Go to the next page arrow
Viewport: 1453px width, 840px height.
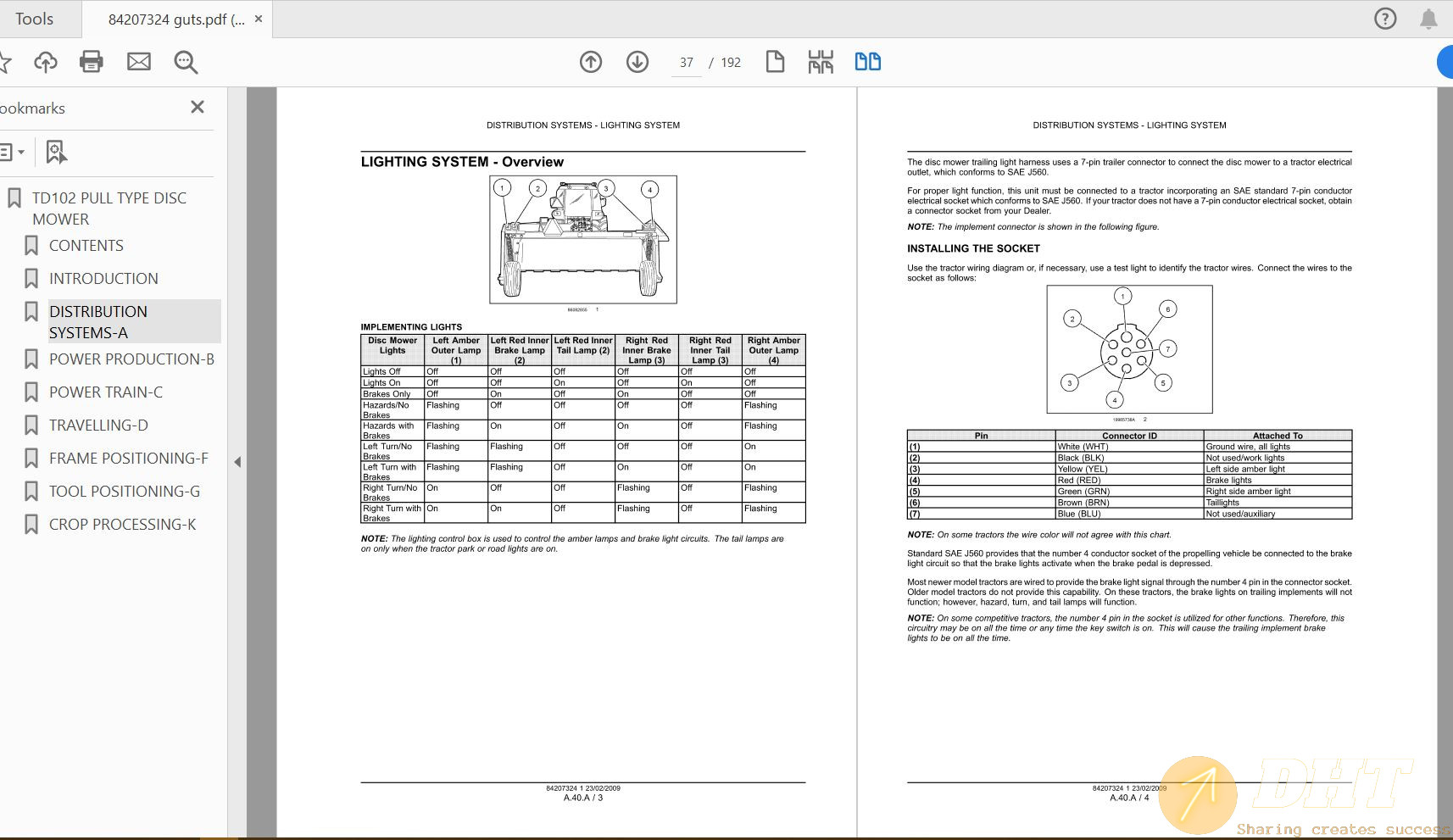pyautogui.click(x=637, y=62)
